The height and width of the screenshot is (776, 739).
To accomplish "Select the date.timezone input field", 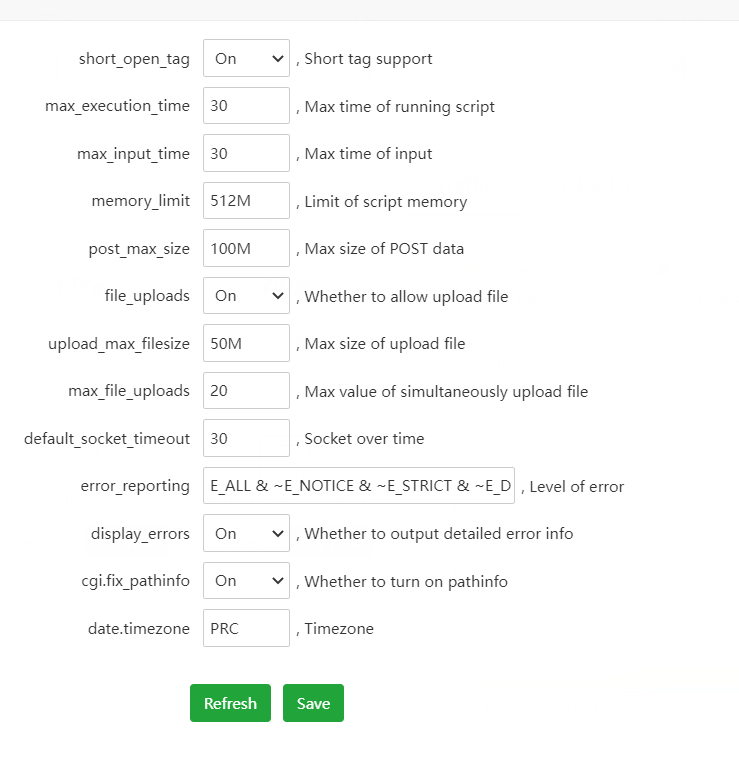I will [x=246, y=628].
